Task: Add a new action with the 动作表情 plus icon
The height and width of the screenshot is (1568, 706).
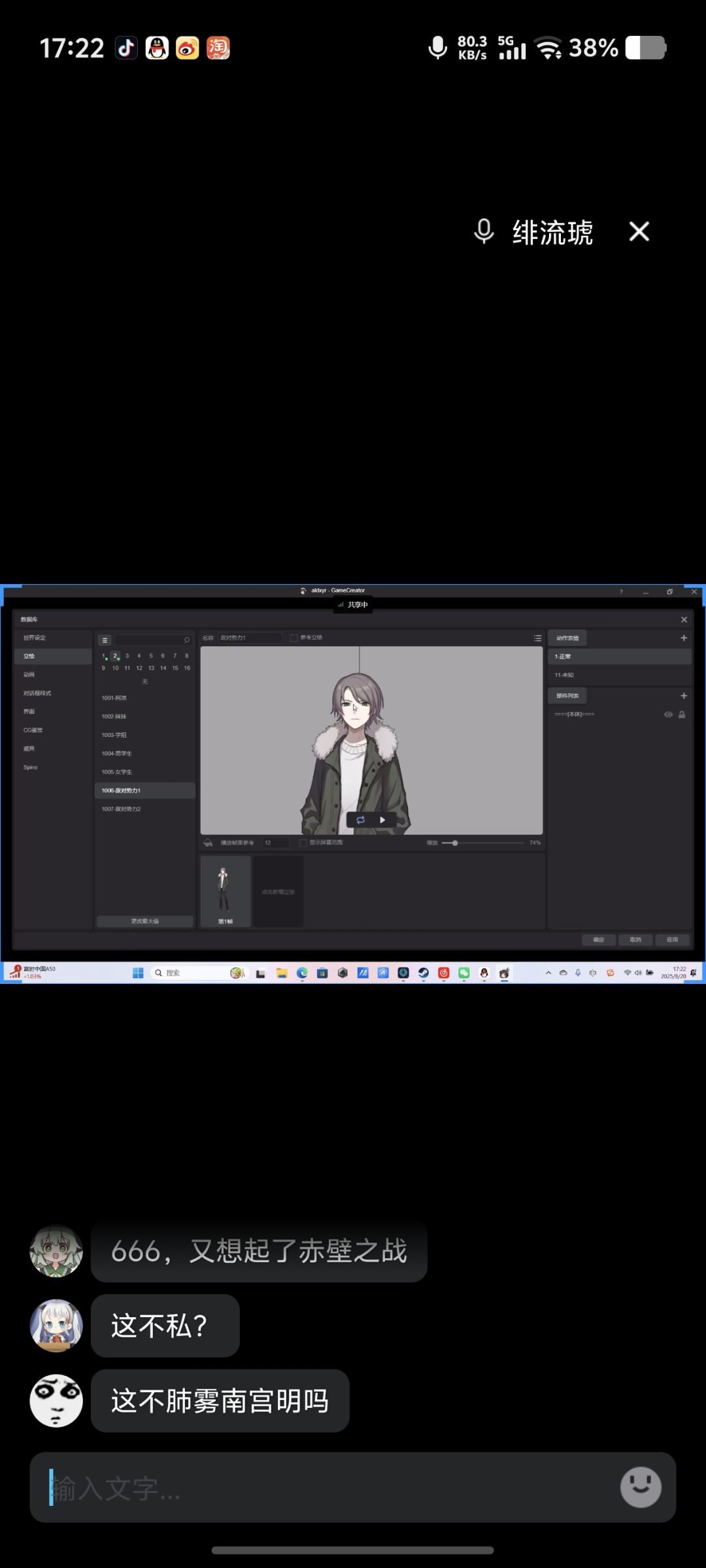Action: [x=684, y=638]
